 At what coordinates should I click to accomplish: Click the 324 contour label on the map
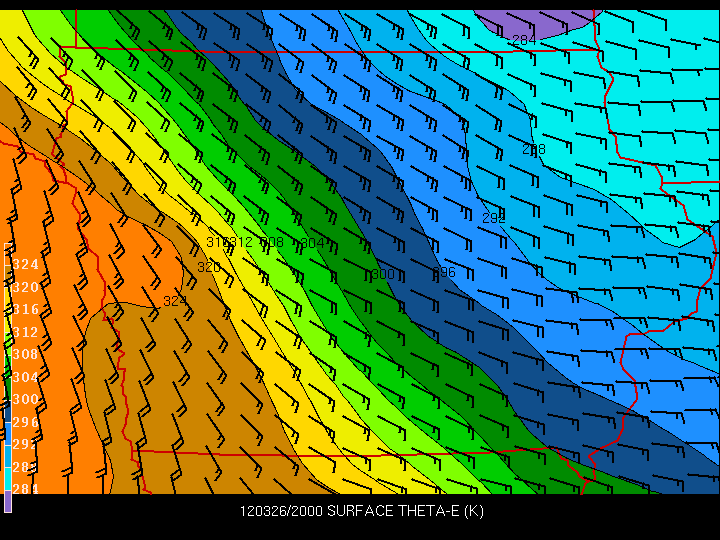(x=175, y=301)
